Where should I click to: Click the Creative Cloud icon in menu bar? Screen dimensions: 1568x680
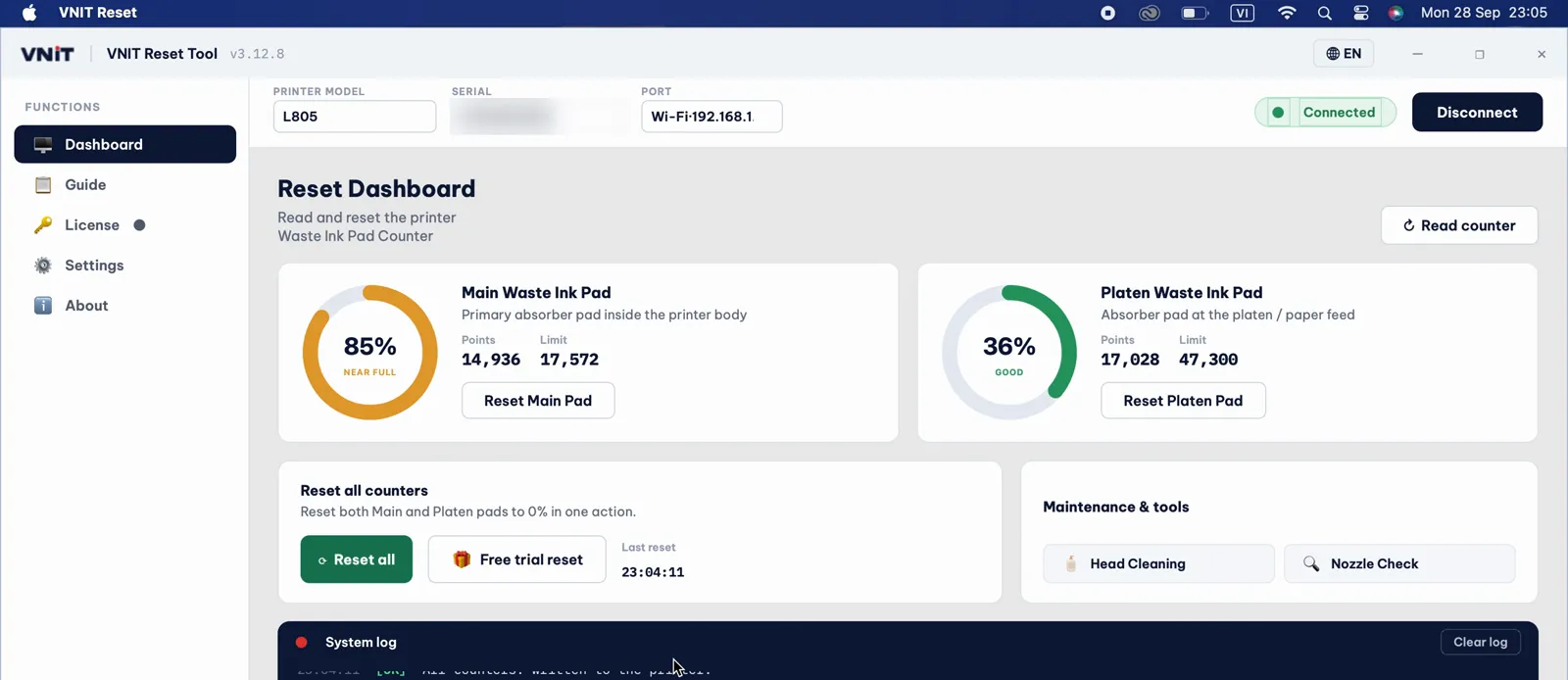pos(1150,13)
